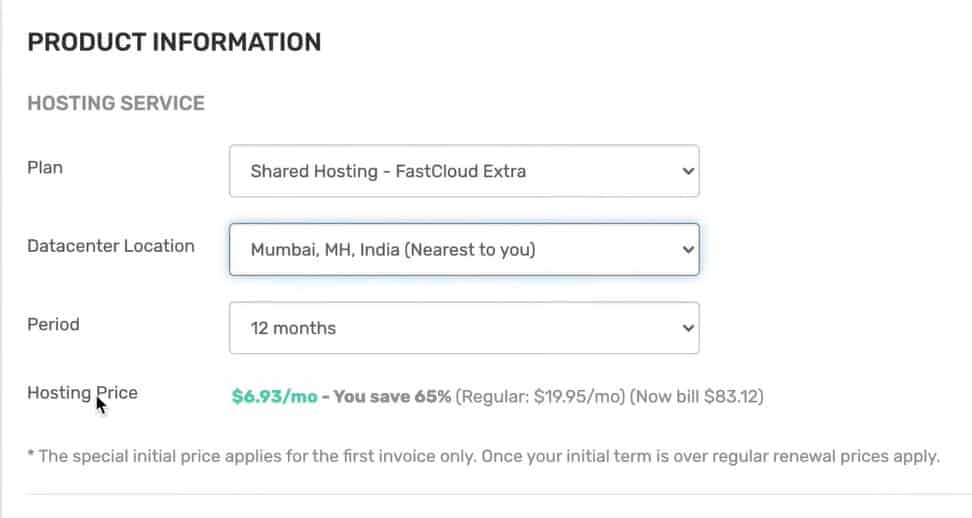This screenshot has width=972, height=518.
Task: Click the Now bill $83.12 amount
Action: (x=697, y=397)
